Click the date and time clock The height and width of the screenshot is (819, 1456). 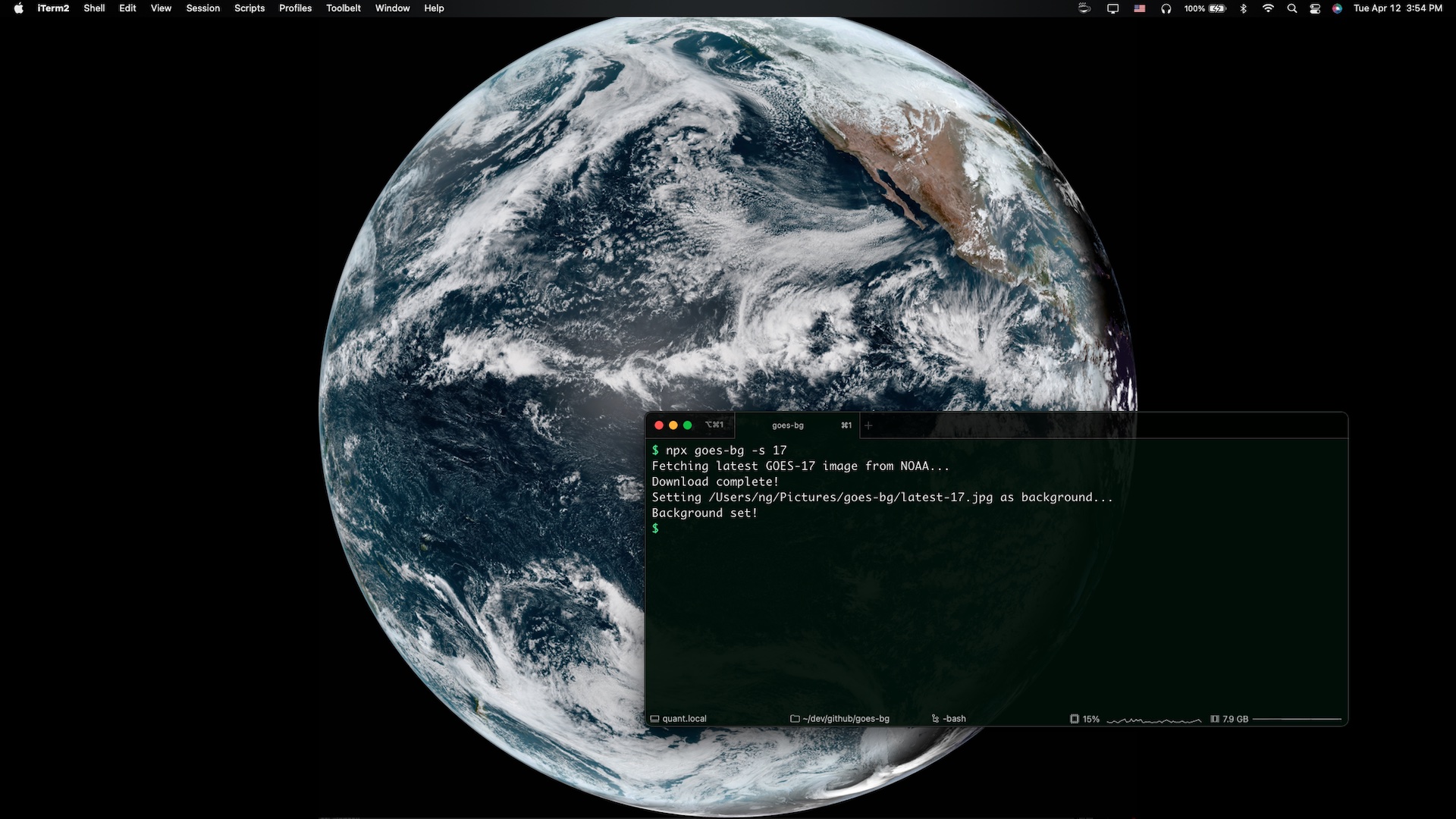click(1397, 8)
